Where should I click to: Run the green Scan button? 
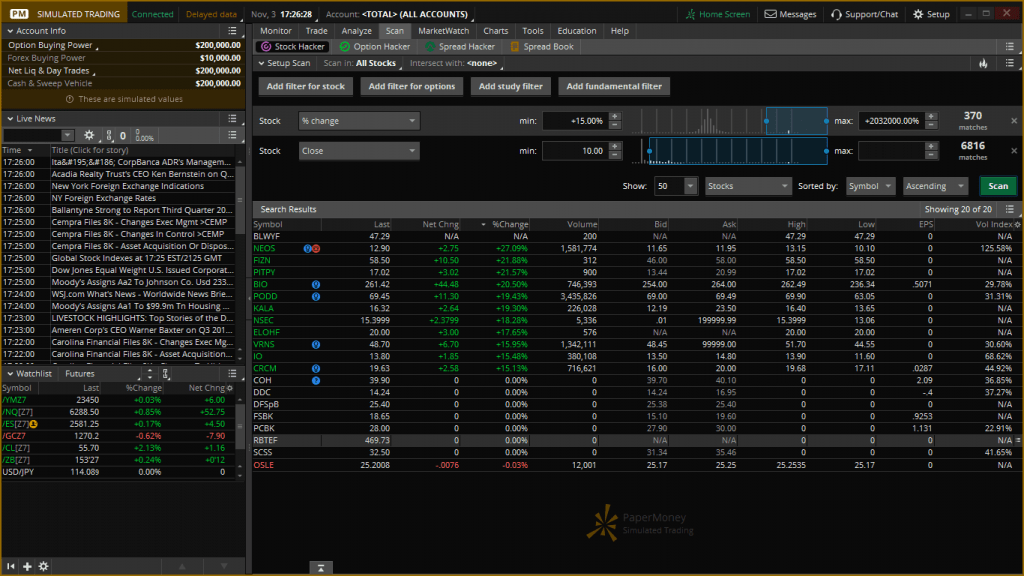[x=998, y=186]
